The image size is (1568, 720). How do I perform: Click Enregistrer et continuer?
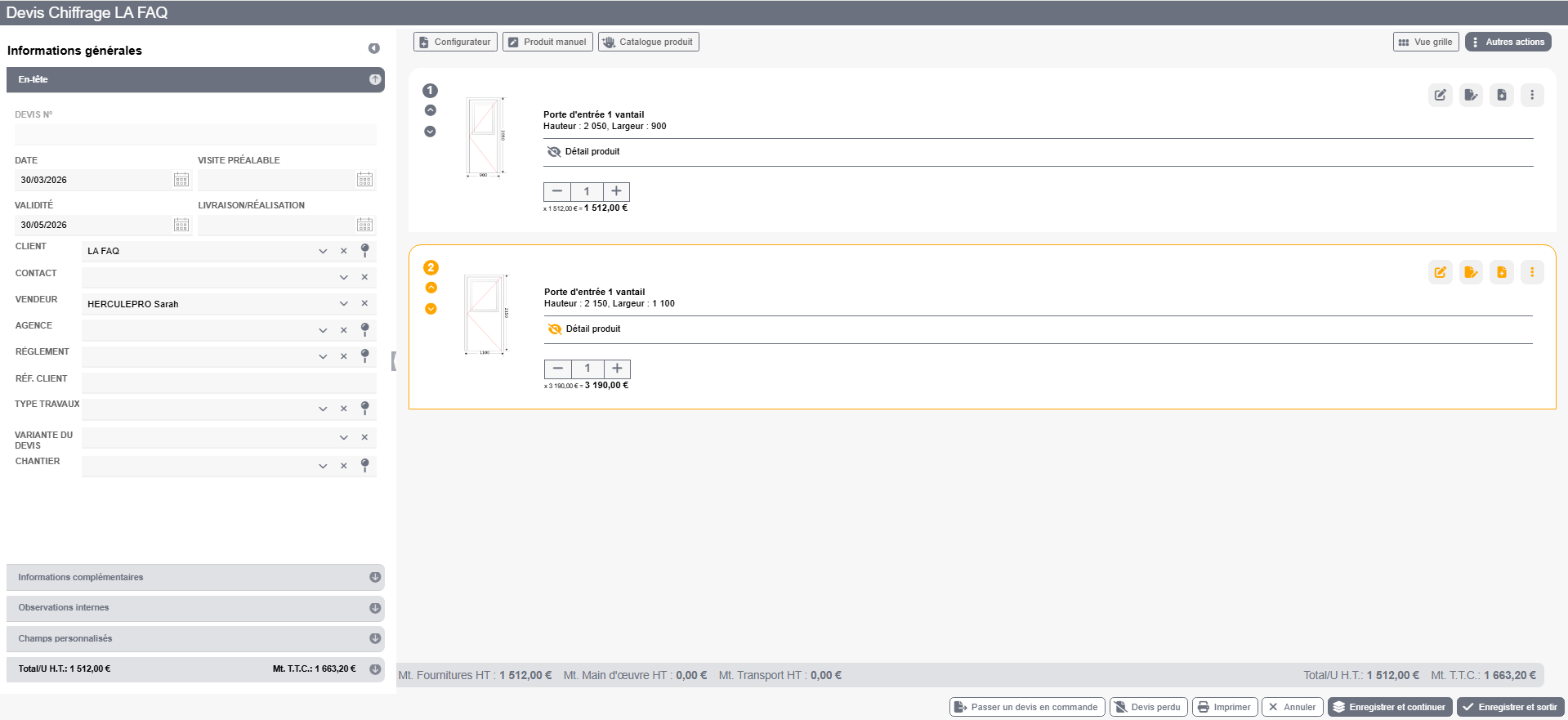[x=1390, y=707]
